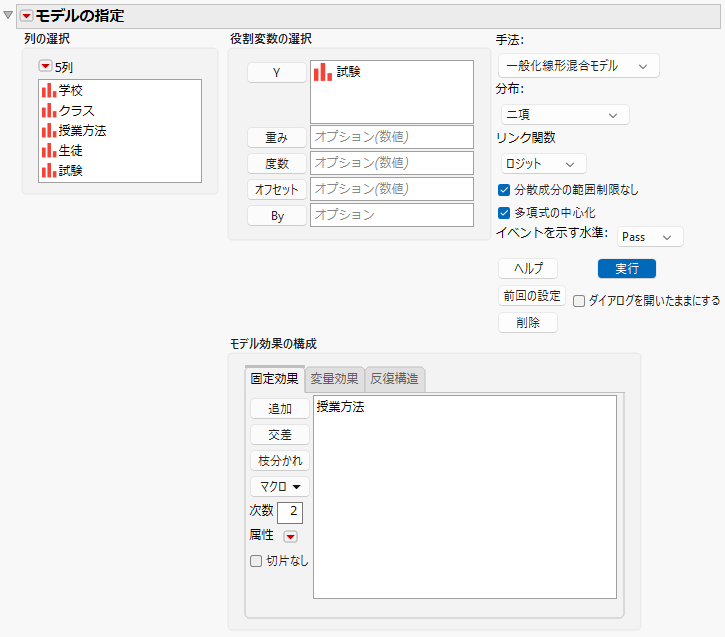Click the 削除 button
This screenshot has height=637, width=725.
[528, 322]
